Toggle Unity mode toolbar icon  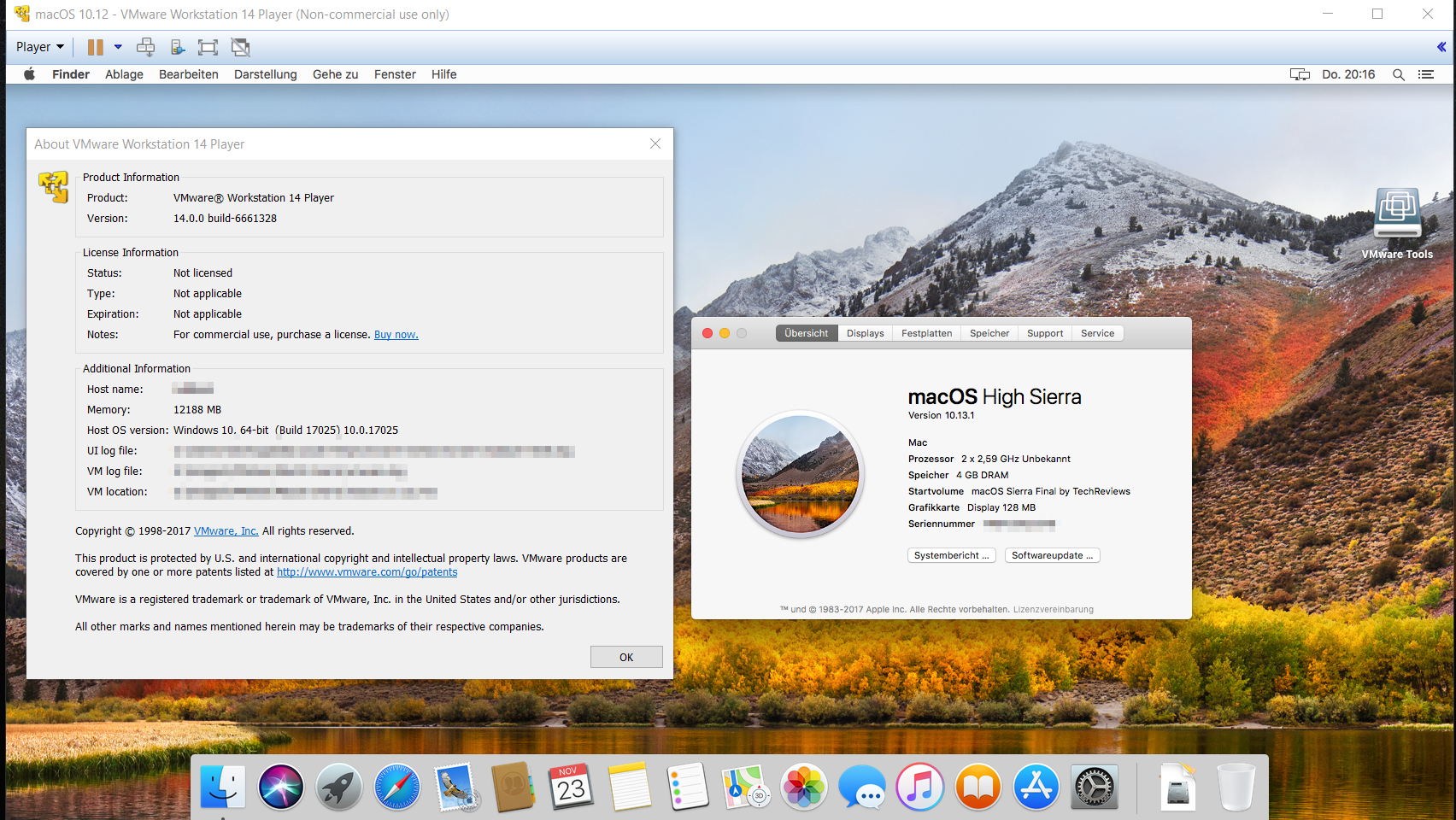240,47
